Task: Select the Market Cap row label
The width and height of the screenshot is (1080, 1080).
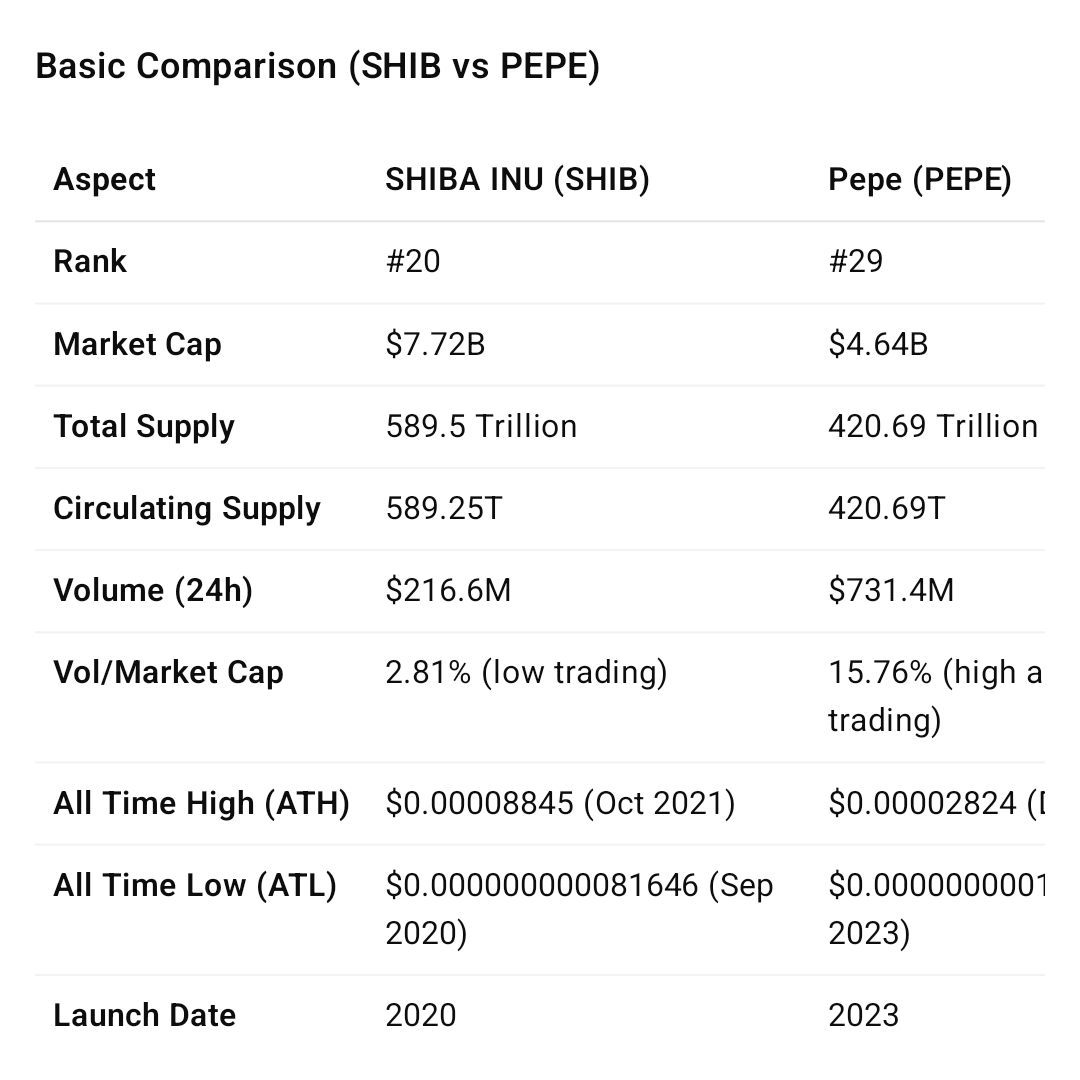Action: (137, 345)
